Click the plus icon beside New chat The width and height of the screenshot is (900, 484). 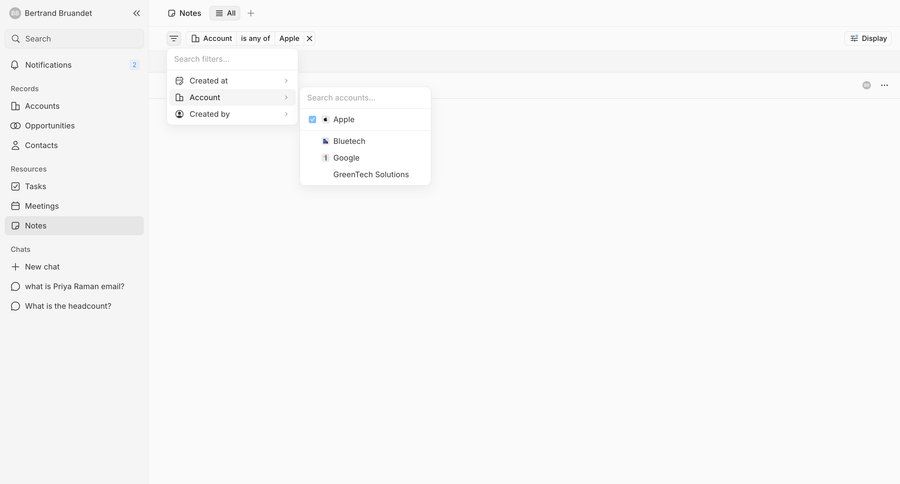(x=15, y=267)
